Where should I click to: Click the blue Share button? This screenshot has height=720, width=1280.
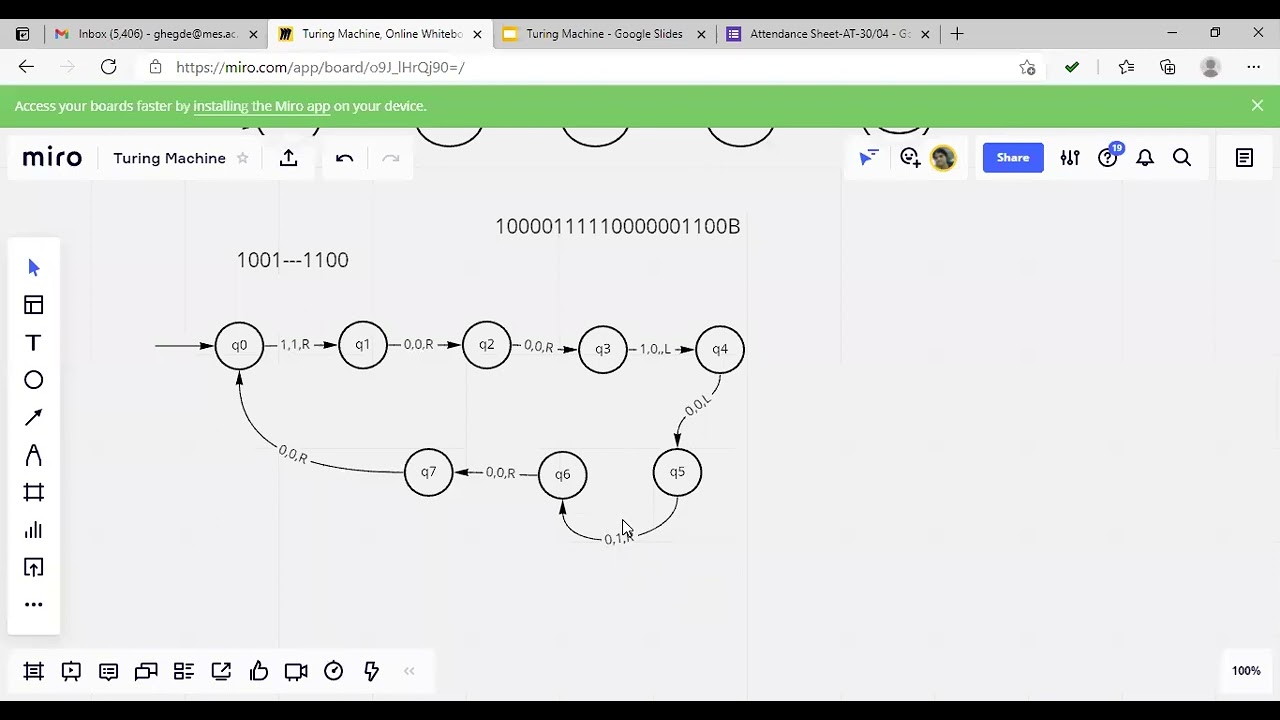coord(1013,157)
